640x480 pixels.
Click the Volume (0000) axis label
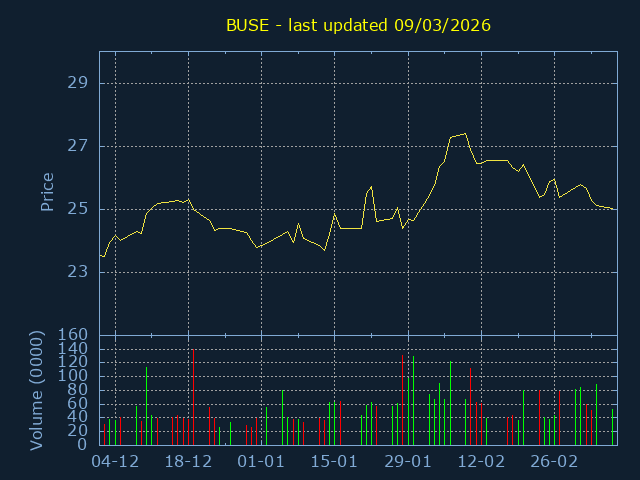[x=37, y=391]
